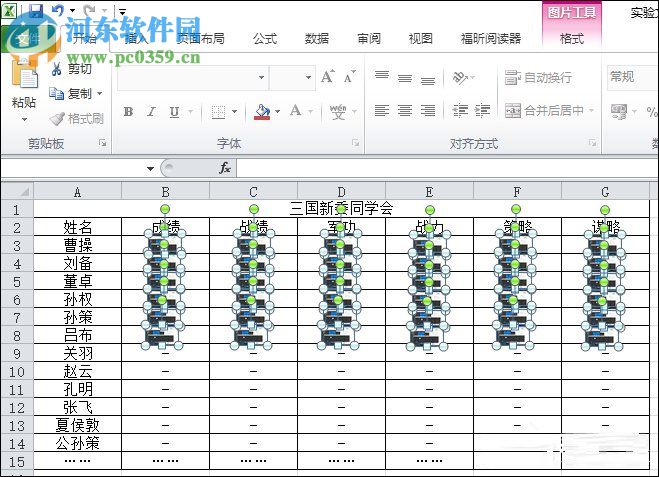Viewport: 659px width, 477px height.
Task: Click the Font Color letter A
Action: 295,111
